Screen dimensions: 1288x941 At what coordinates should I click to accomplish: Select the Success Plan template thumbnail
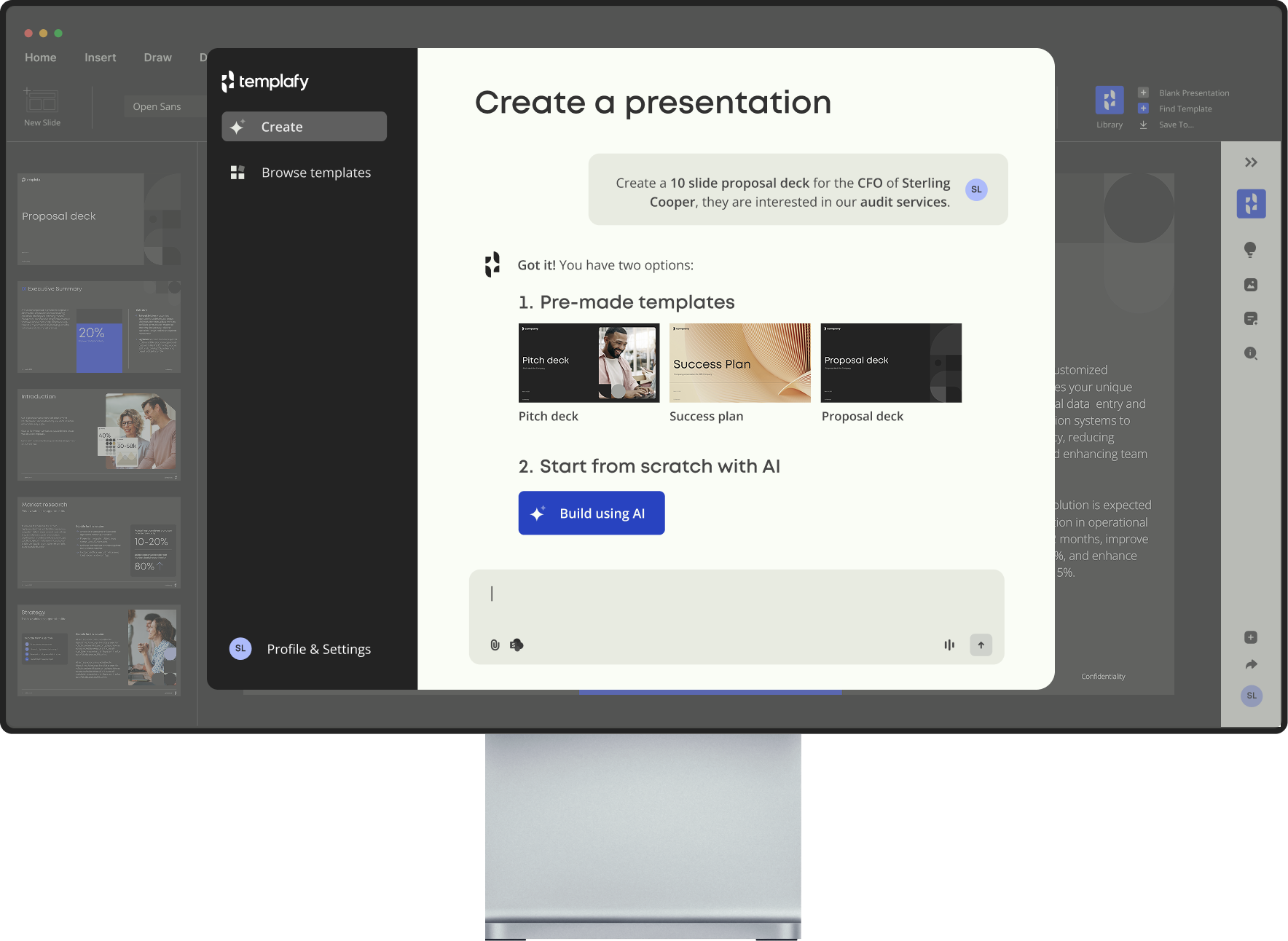tap(739, 363)
